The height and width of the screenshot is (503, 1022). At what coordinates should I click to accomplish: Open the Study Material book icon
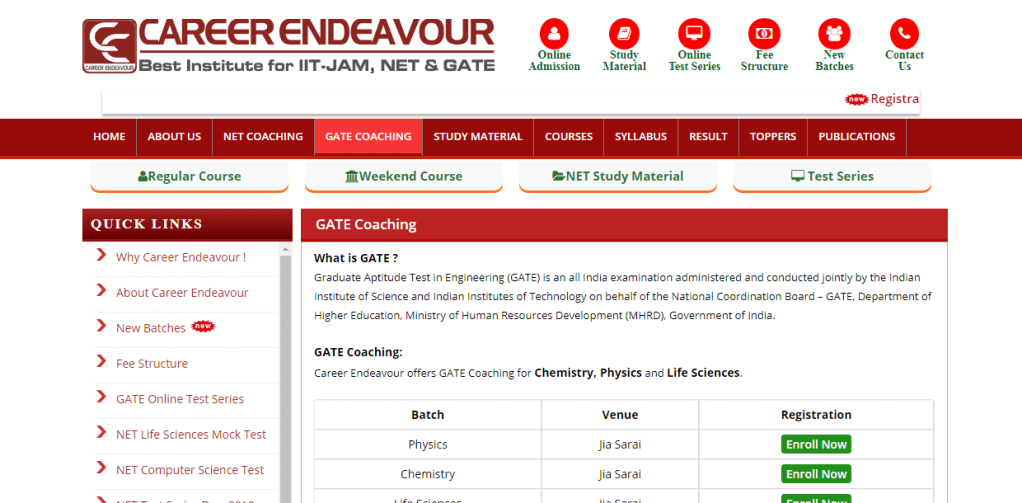624,33
